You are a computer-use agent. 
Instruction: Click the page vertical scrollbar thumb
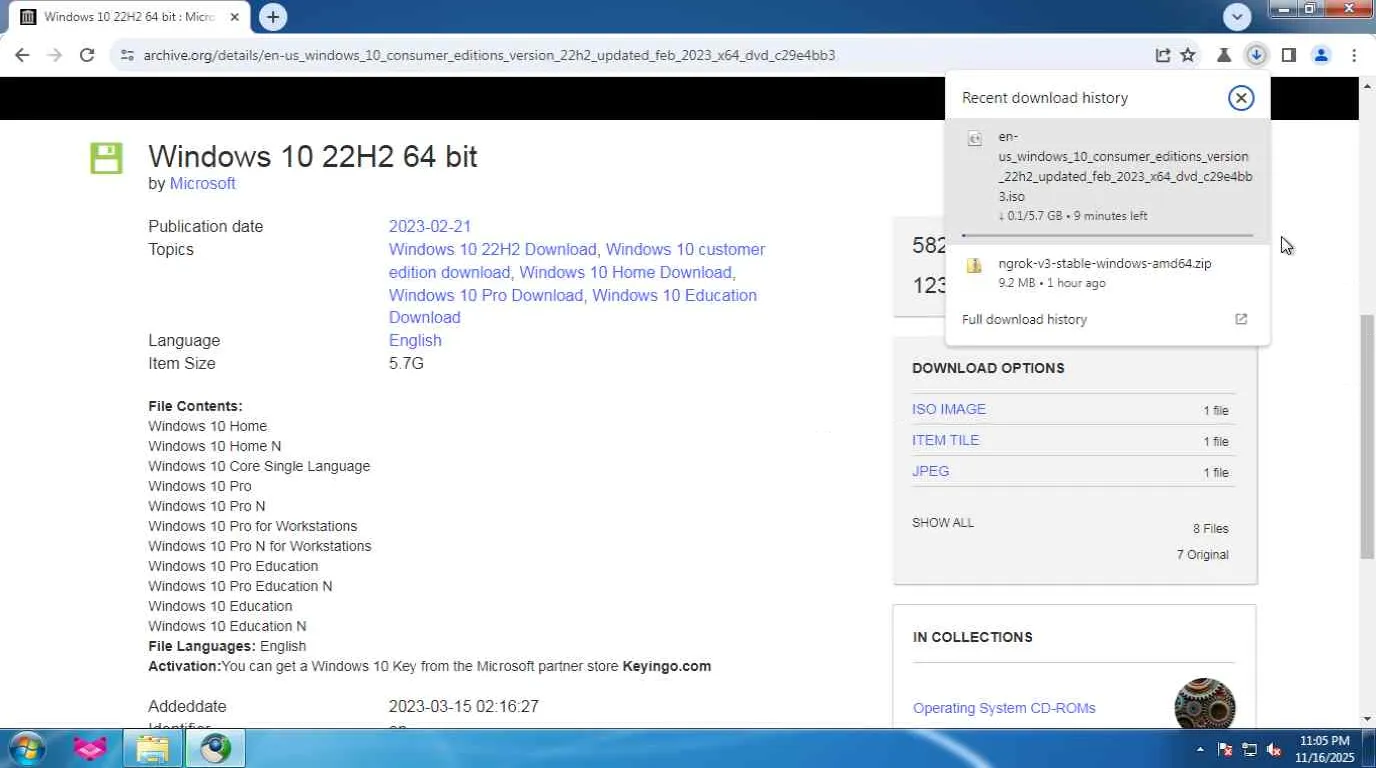[1367, 437]
